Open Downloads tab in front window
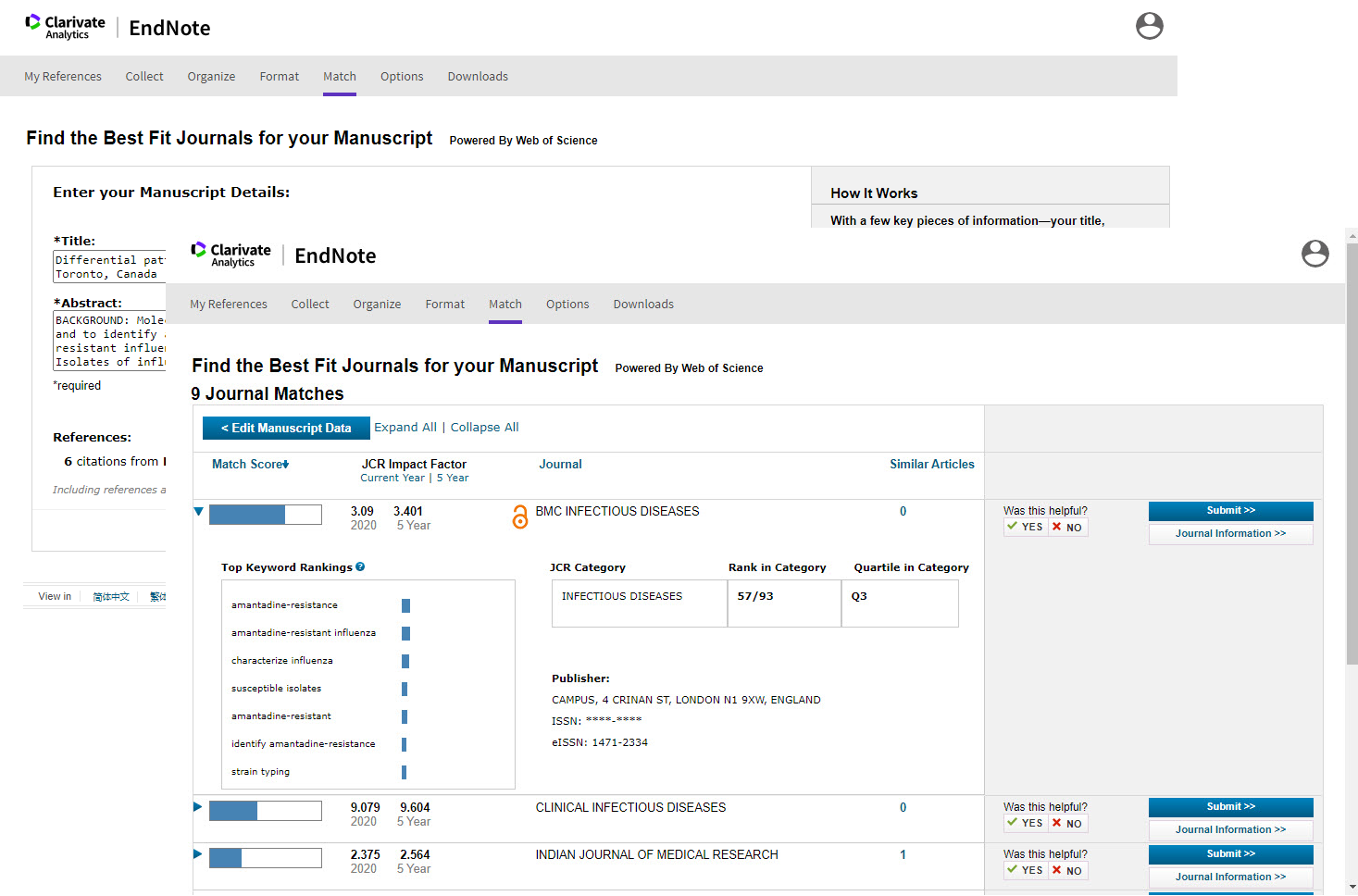This screenshot has width=1358, height=896. [x=643, y=304]
